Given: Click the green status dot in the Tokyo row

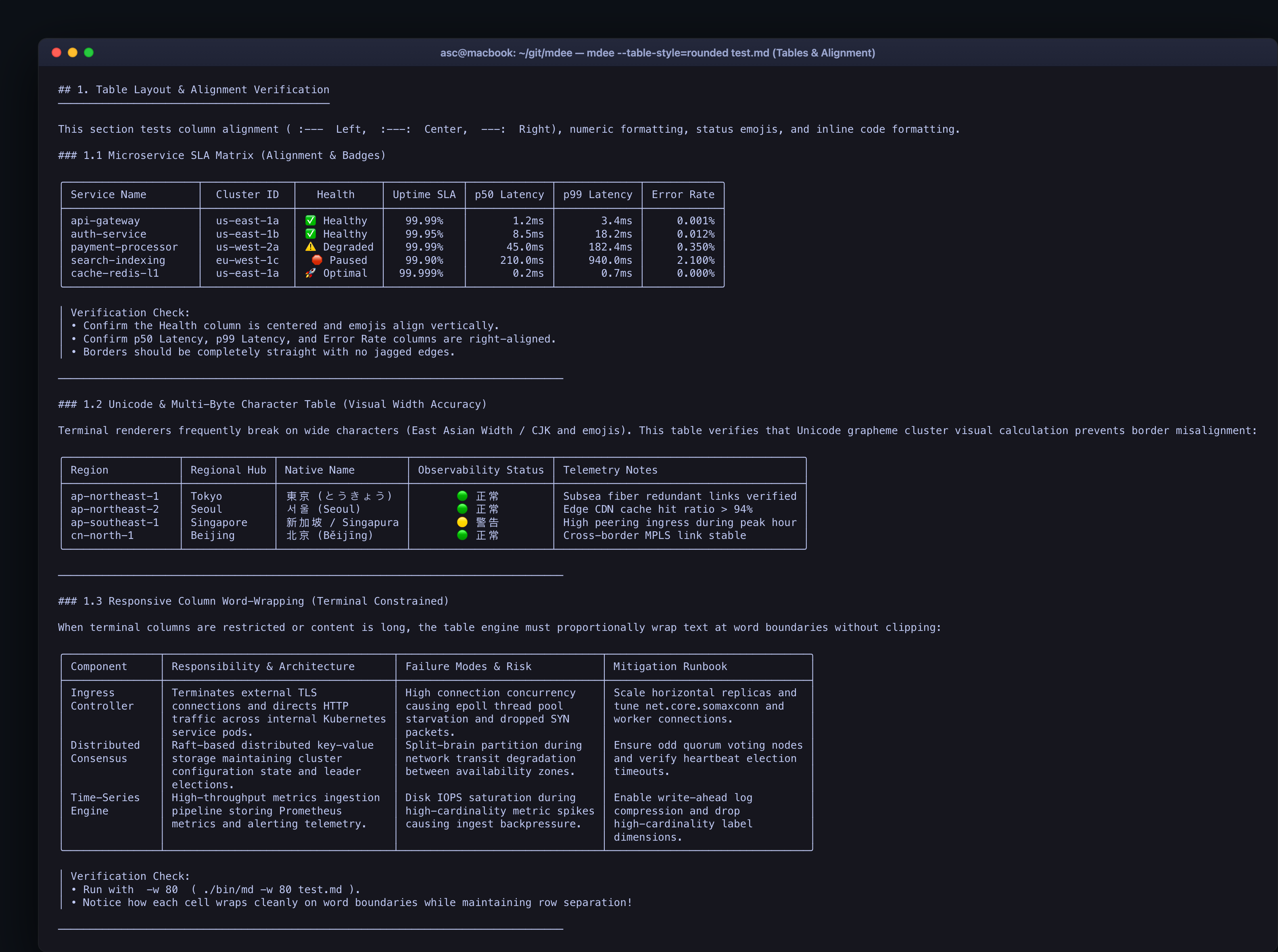Looking at the screenshot, I should pyautogui.click(x=462, y=496).
